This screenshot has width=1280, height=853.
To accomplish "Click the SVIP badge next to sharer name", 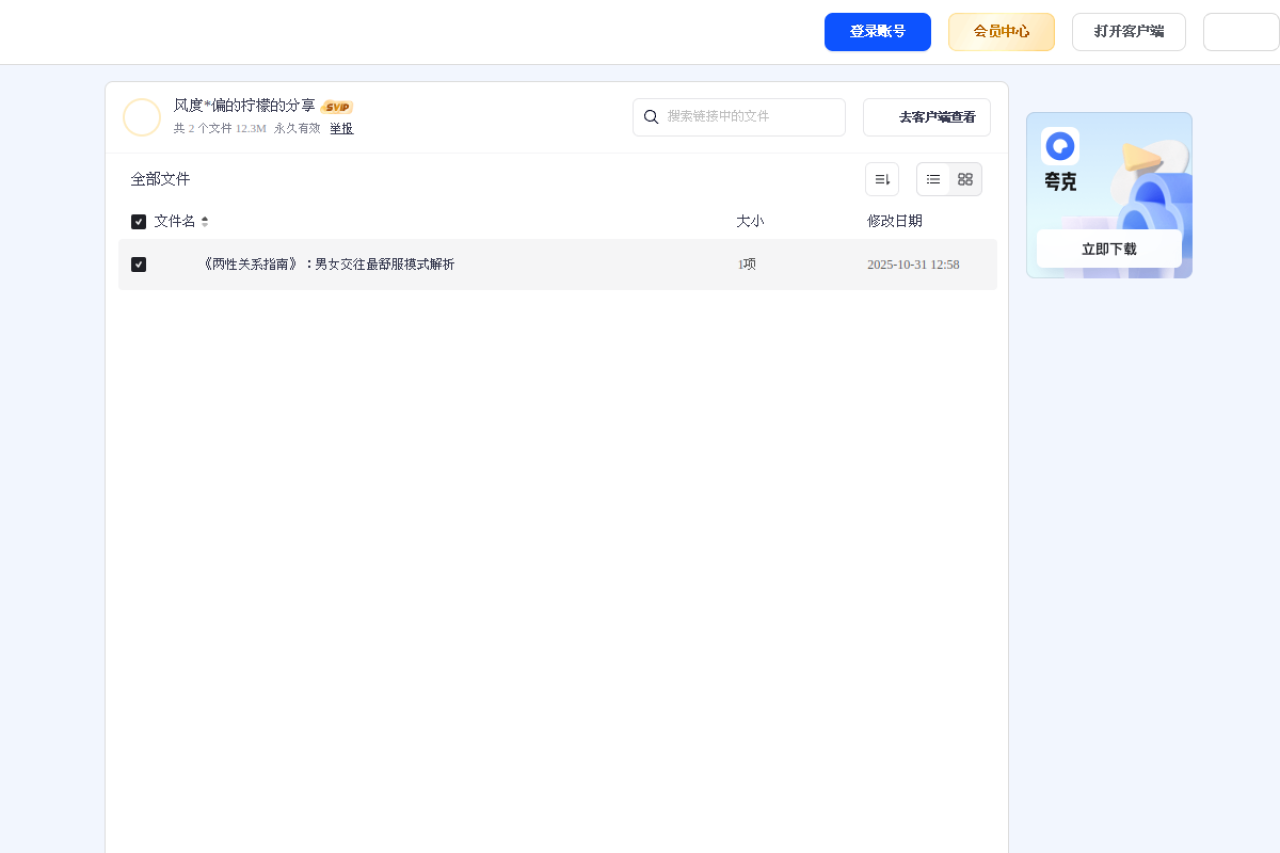I will point(337,106).
